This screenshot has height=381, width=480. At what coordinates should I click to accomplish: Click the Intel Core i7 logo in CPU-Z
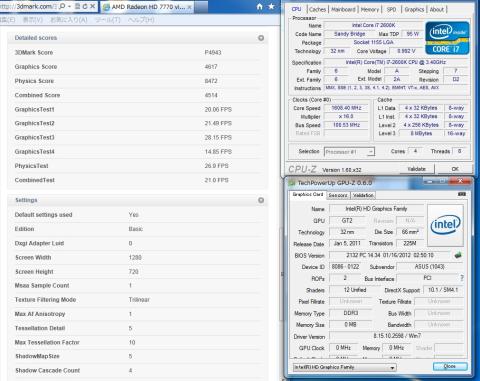[x=447, y=38]
